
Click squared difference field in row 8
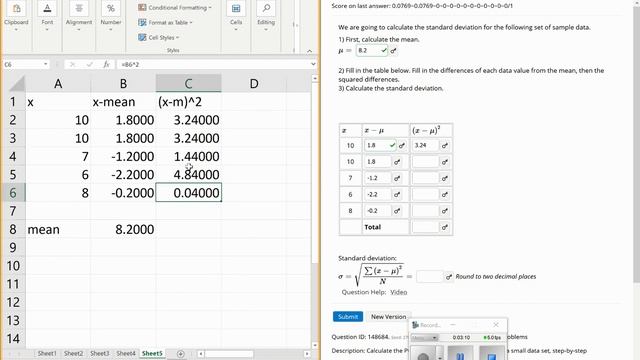[x=425, y=211]
